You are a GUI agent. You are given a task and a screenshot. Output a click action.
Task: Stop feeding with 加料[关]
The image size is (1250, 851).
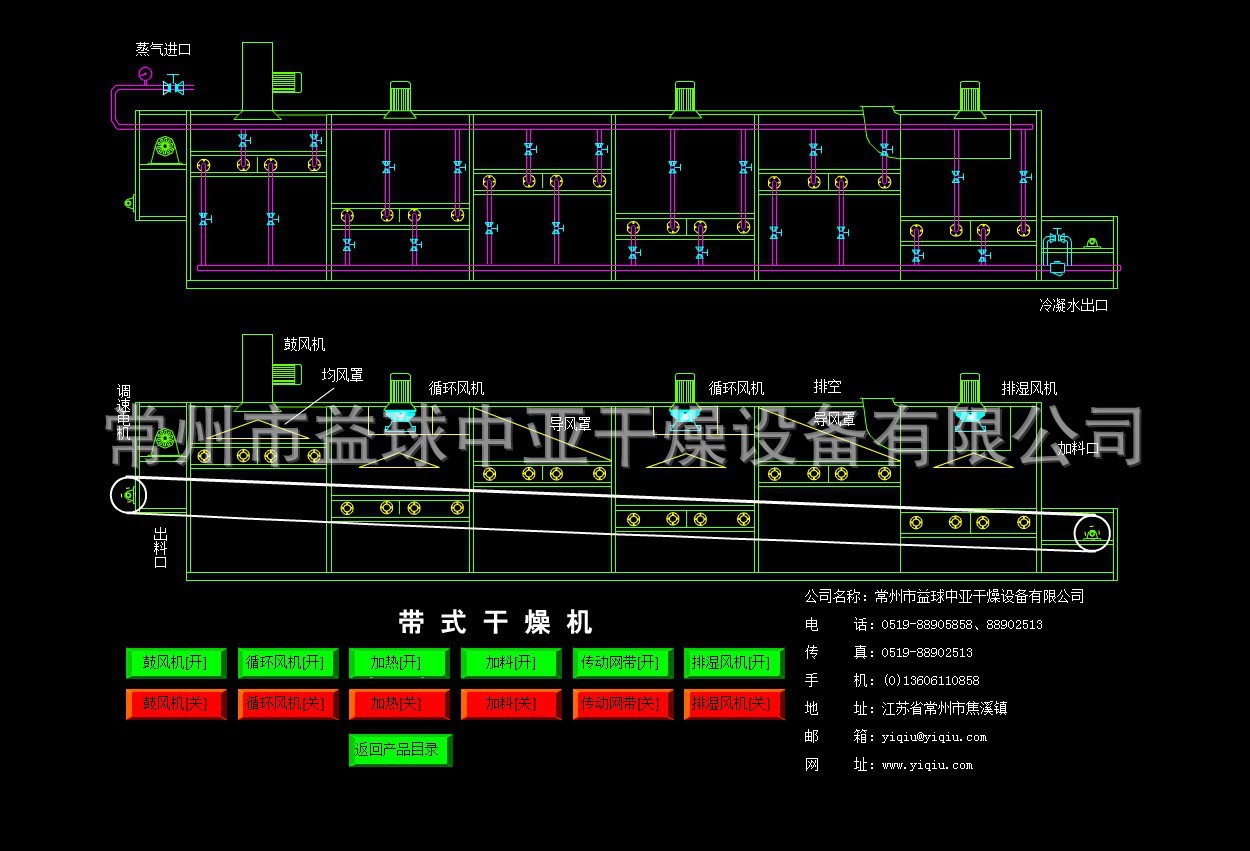click(511, 704)
